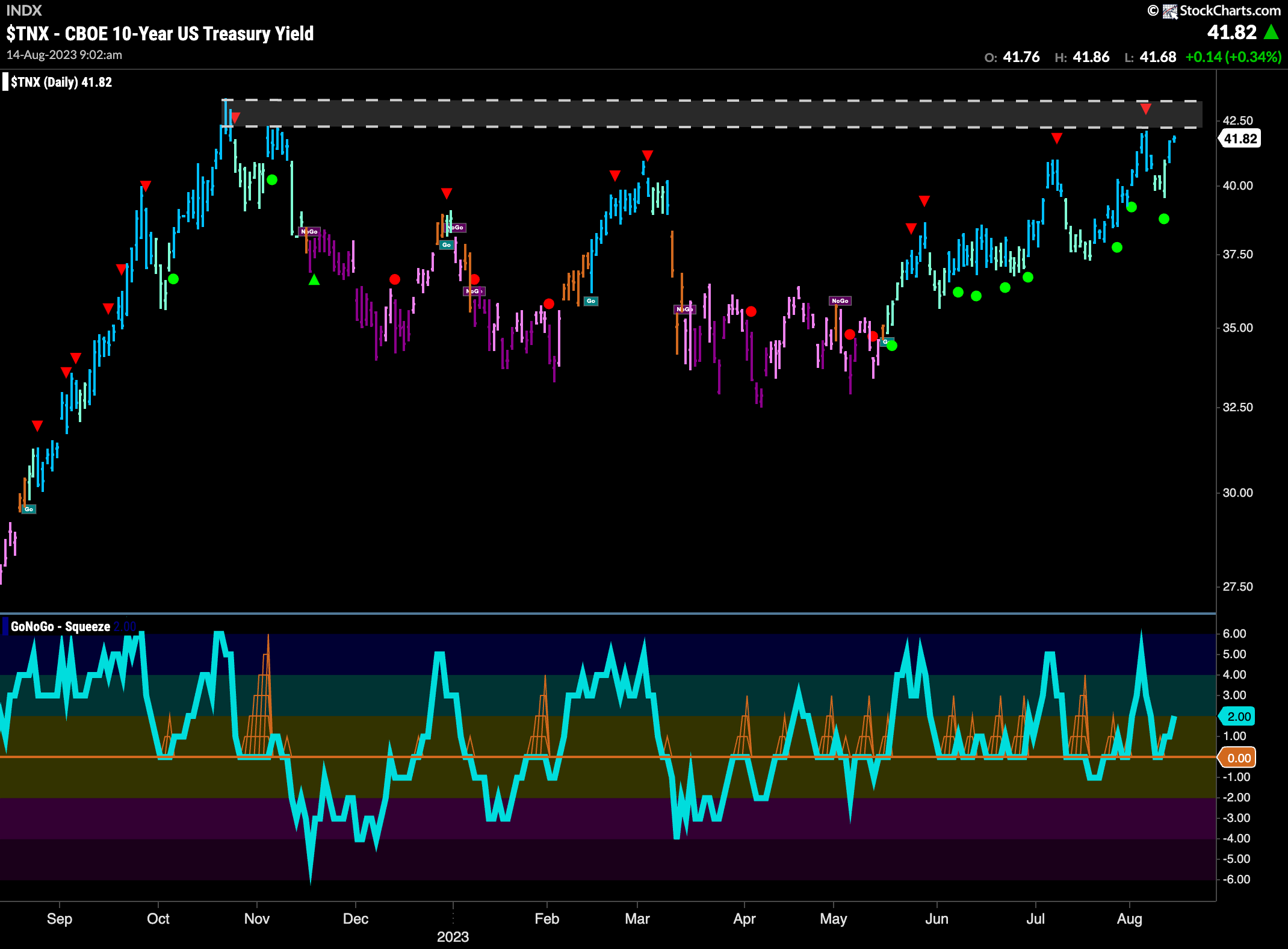Click the green up-triangle marker in November

click(314, 279)
